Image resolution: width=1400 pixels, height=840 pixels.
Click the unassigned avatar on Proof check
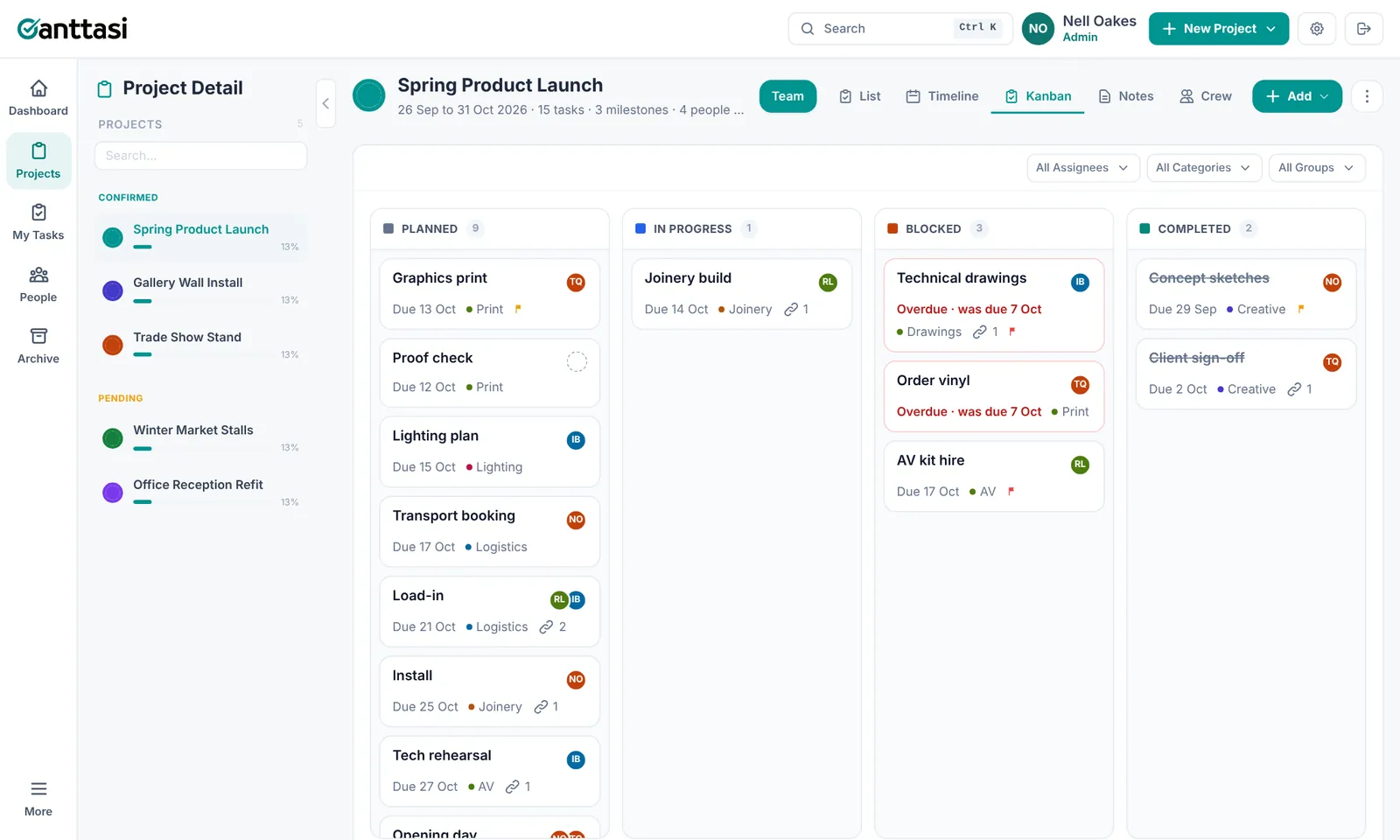pyautogui.click(x=577, y=361)
